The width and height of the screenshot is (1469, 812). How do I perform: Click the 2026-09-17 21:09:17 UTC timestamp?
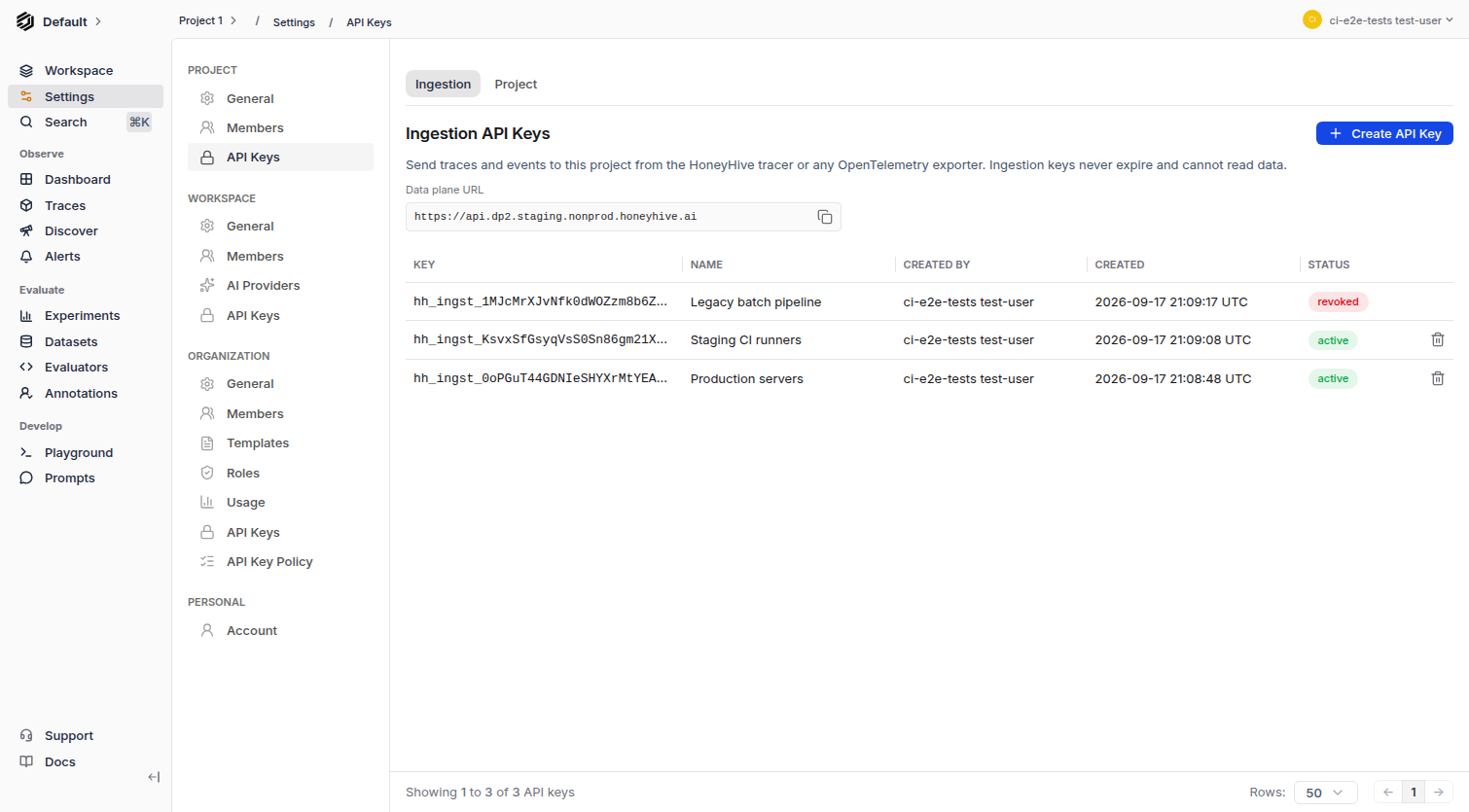pyautogui.click(x=1171, y=302)
